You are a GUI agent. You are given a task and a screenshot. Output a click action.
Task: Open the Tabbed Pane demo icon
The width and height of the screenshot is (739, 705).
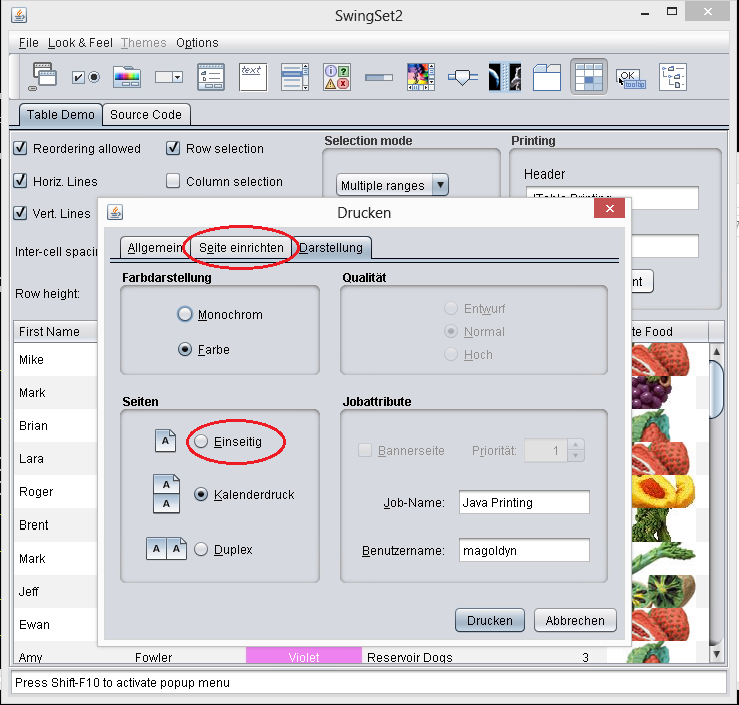(x=547, y=76)
